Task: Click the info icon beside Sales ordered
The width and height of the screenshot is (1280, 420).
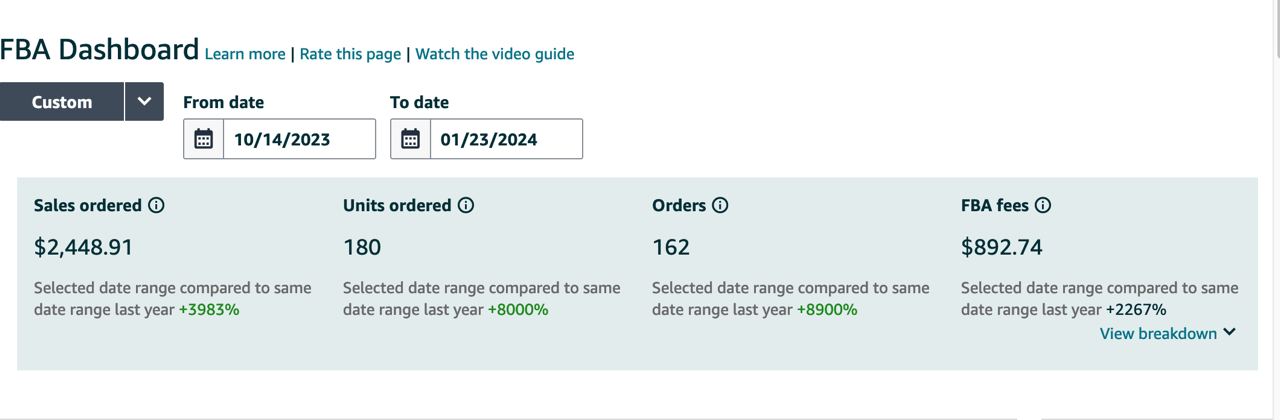Action: (156, 205)
